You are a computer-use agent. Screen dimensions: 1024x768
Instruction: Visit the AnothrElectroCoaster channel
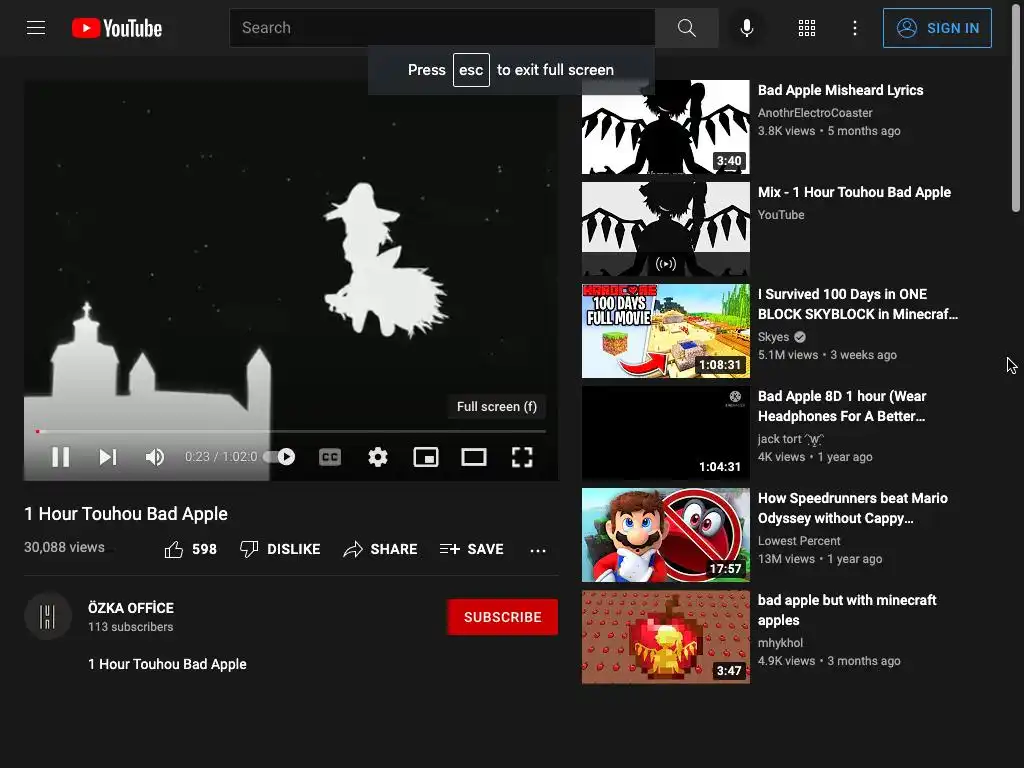coord(815,113)
